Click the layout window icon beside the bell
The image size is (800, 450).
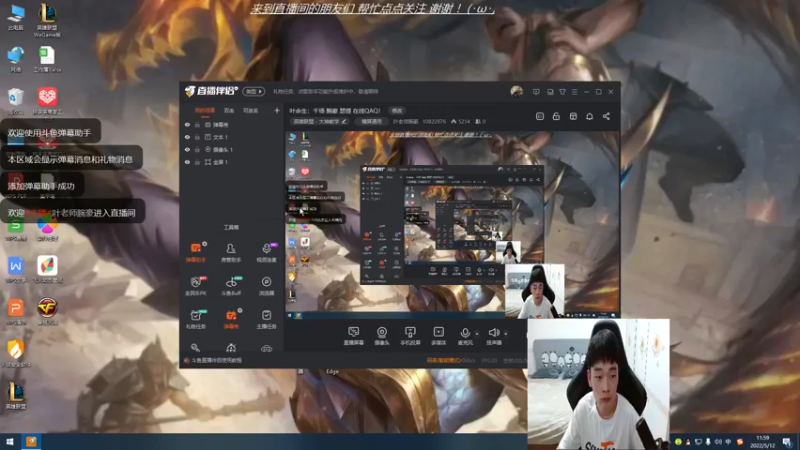click(573, 116)
